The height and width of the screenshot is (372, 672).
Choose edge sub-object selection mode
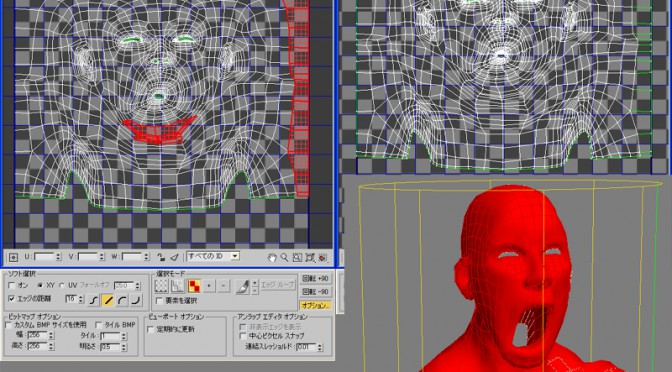tap(177, 286)
